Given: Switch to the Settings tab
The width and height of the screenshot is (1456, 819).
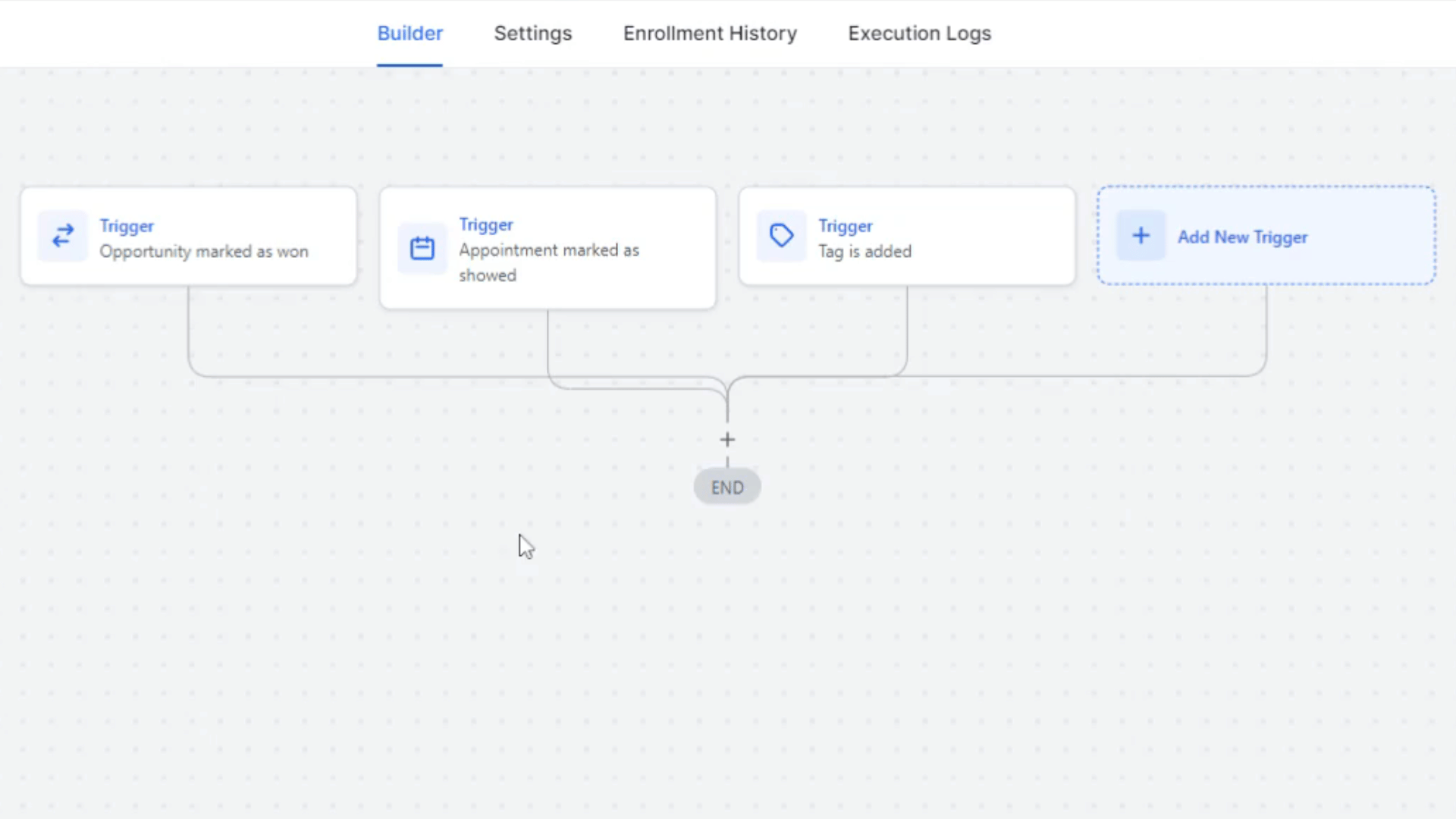Looking at the screenshot, I should click(532, 33).
